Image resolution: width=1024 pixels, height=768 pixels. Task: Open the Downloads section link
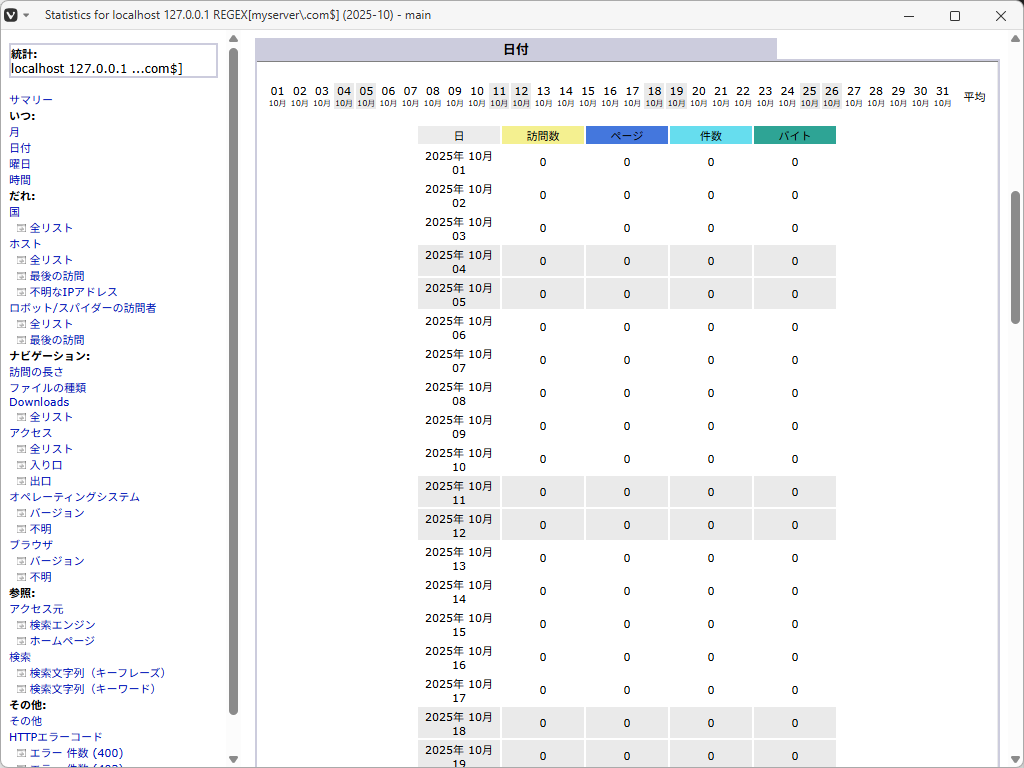[39, 402]
